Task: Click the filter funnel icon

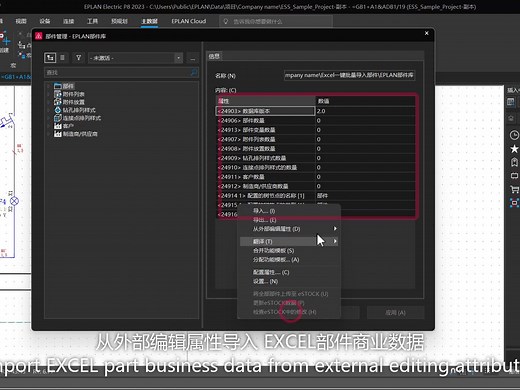Action: click(79, 58)
